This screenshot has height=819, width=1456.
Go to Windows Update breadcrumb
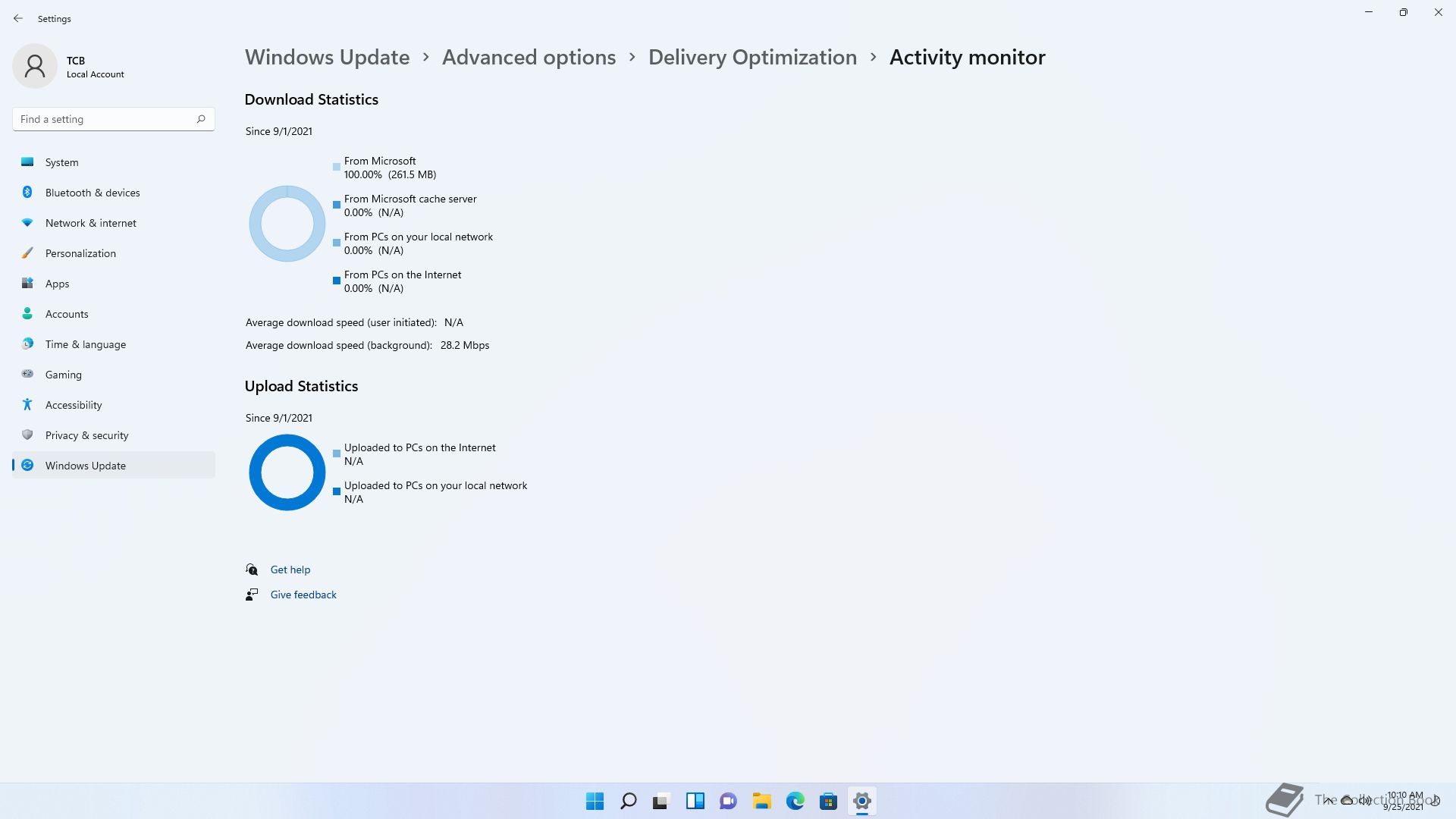pyautogui.click(x=327, y=57)
